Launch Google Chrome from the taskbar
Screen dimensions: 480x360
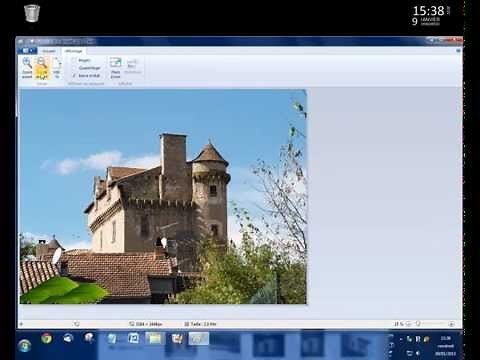click(47, 338)
